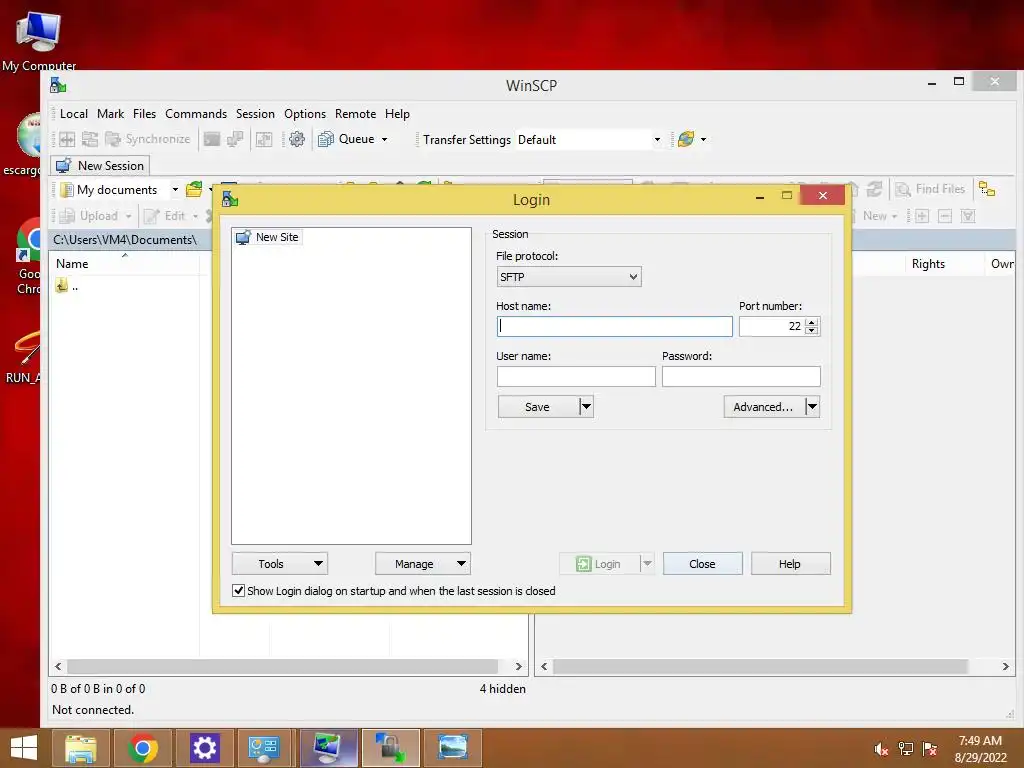This screenshot has height=768, width=1024.
Task: Click the local panel horizontal scrollbar
Action: pos(282,666)
